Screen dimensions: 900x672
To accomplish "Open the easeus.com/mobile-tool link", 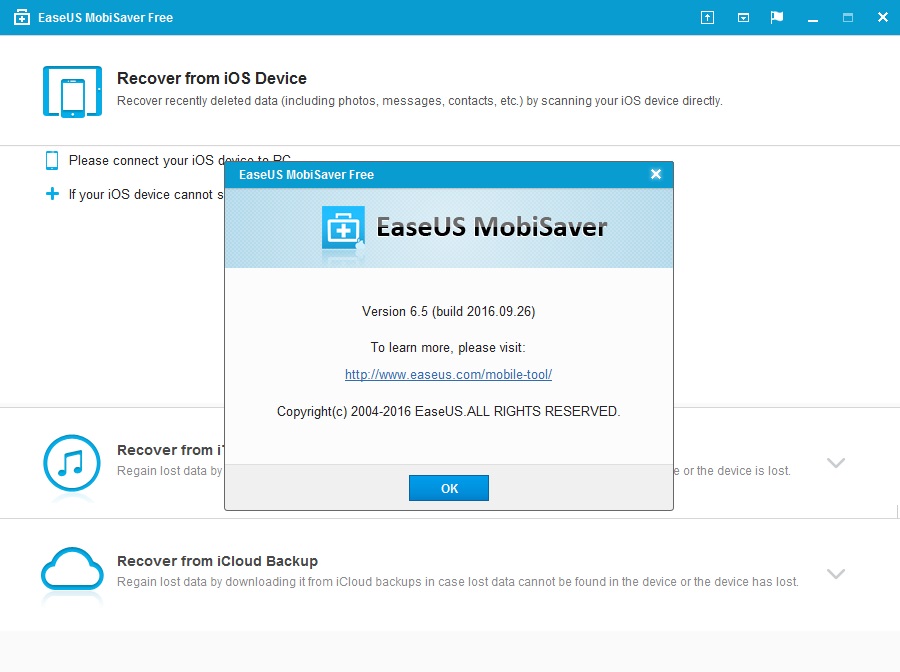I will 448,374.
